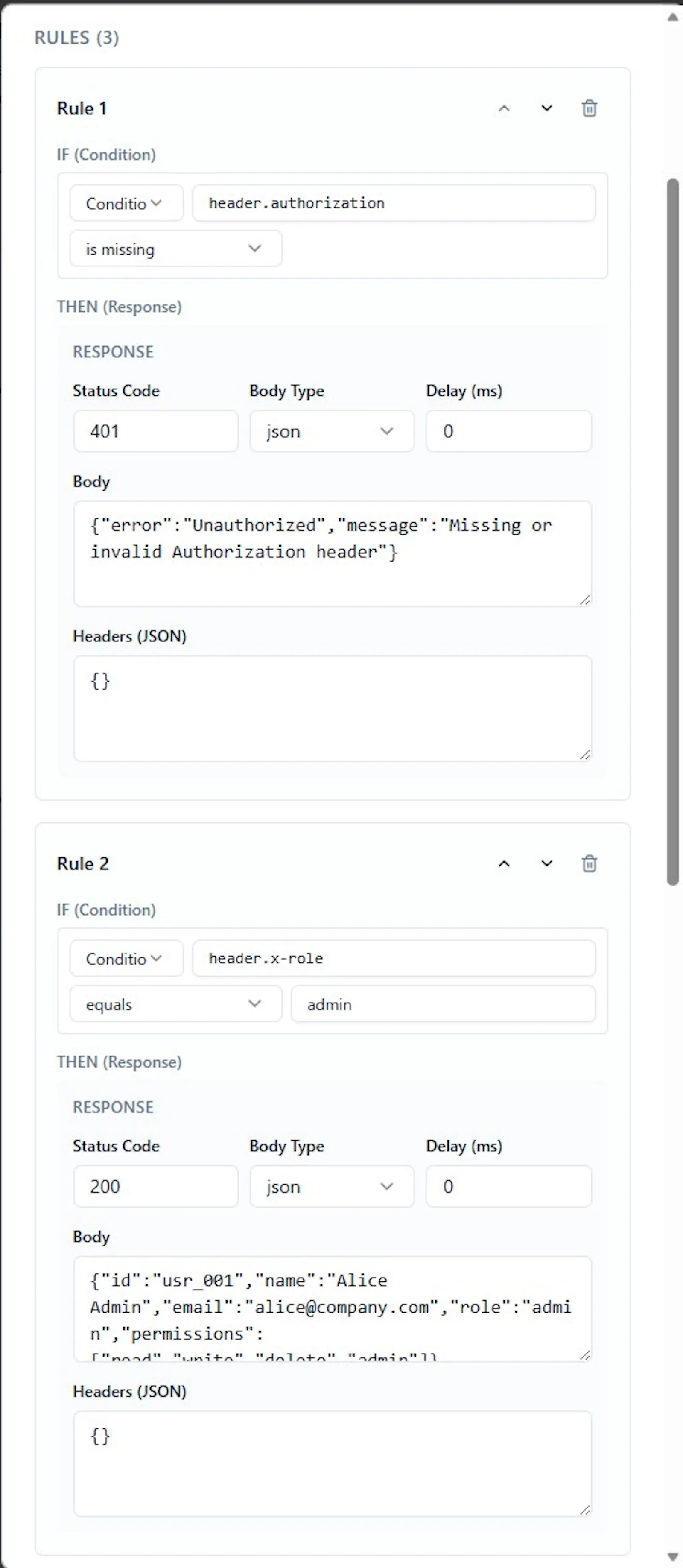The width and height of the screenshot is (683, 1568).
Task: Click Rule 2 Body textarea with Alice Admin
Action: (333, 1309)
